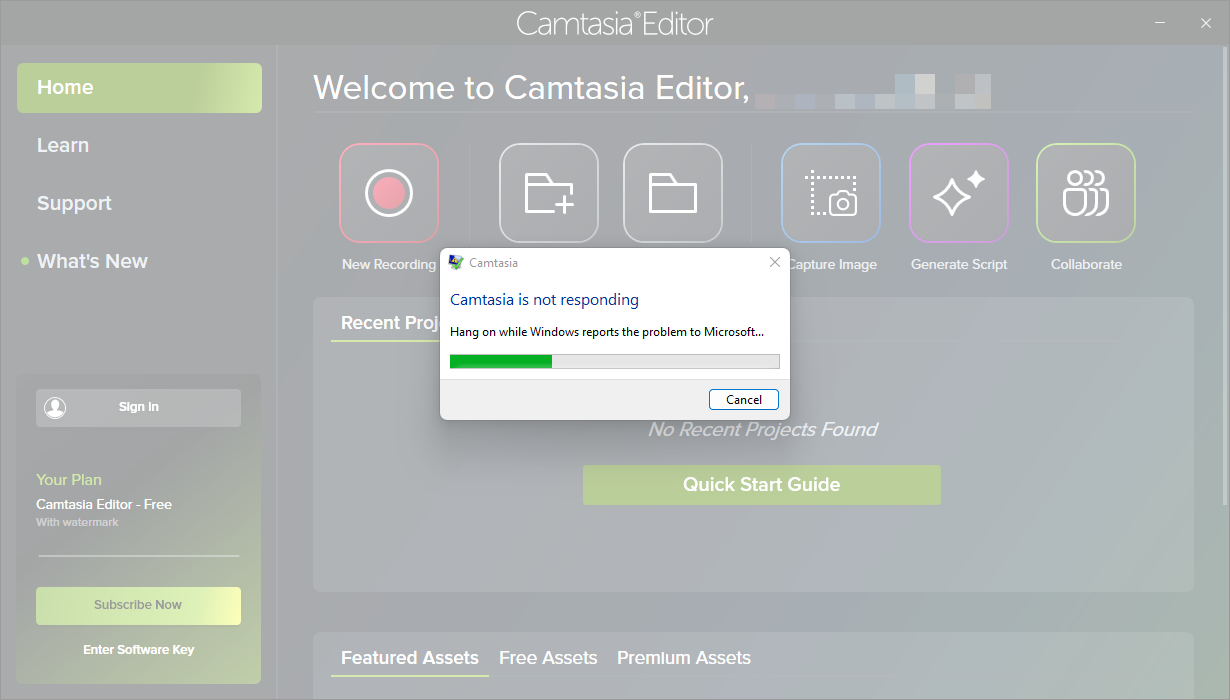Viewport: 1230px width, 700px height.
Task: Switch to the Featured Assets tab
Action: point(410,658)
